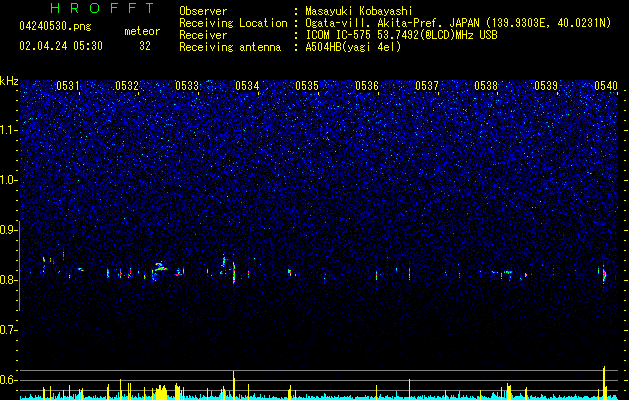The height and width of the screenshot is (400, 629).
Task: Click the Receiving Location label
Action: (x=233, y=23)
